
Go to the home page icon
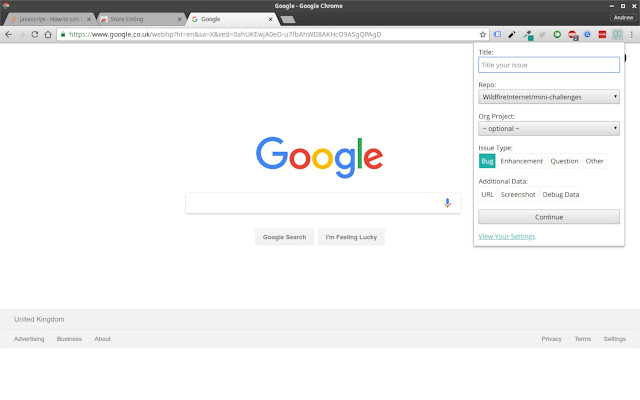(48, 35)
